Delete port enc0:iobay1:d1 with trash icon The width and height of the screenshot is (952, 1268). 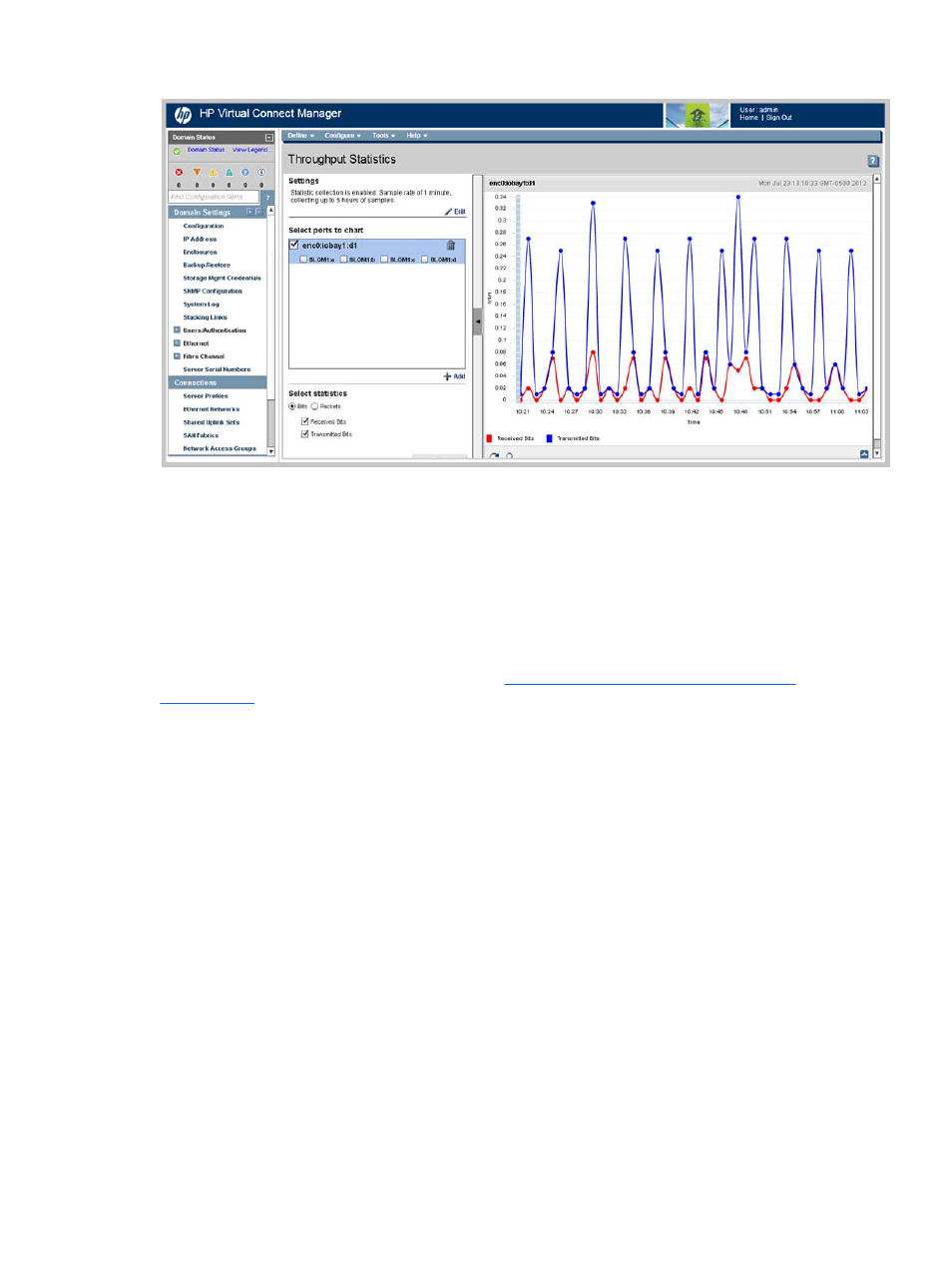point(451,246)
